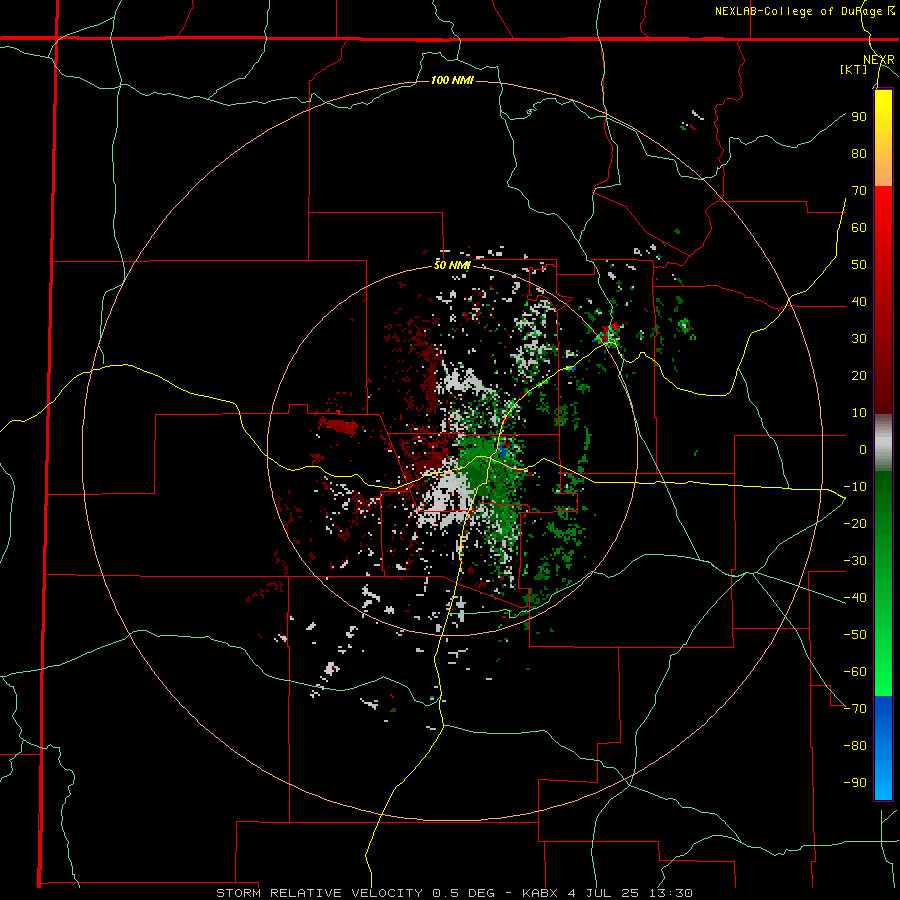Click the 0 value on the velocity scale
Screen dimensions: 900x900
(863, 449)
